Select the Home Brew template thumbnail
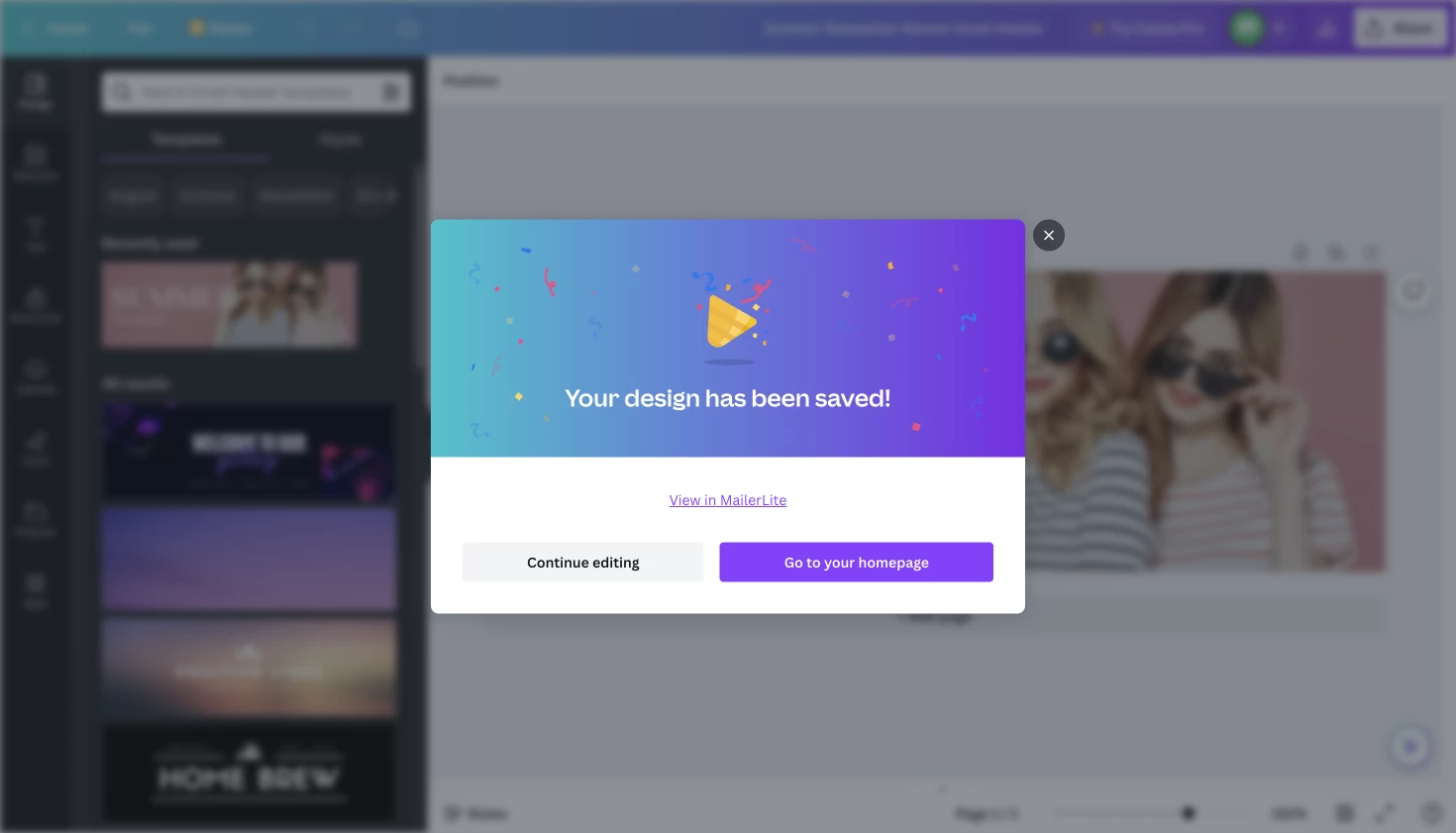The image size is (1456, 833). (x=249, y=775)
